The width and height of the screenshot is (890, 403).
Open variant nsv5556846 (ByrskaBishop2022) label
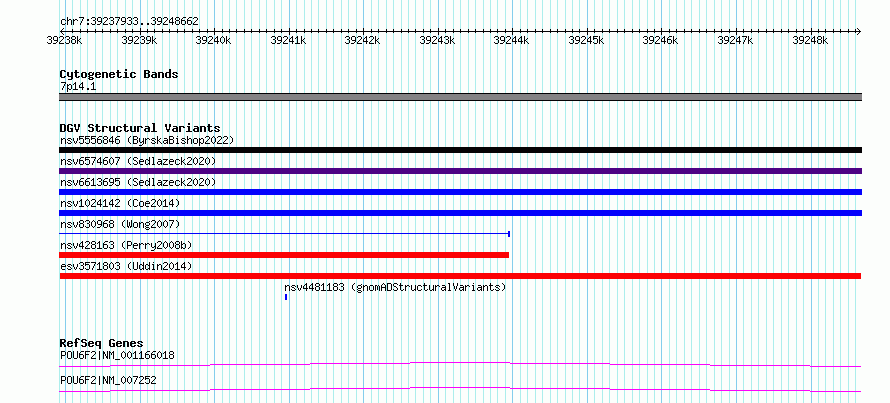click(147, 140)
